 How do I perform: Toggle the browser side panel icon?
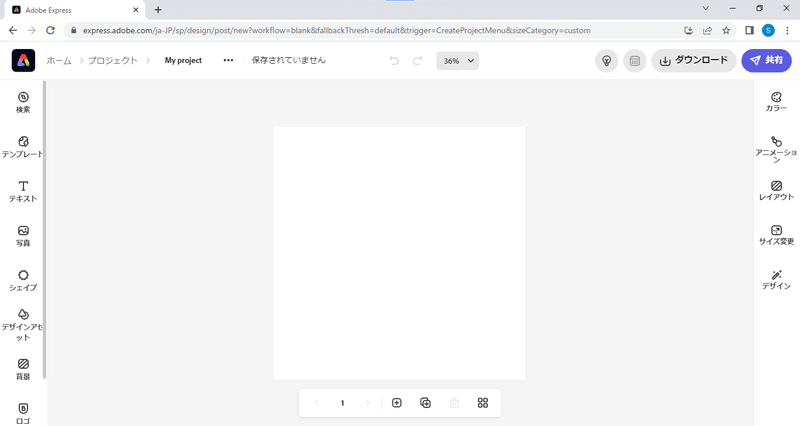(x=749, y=31)
